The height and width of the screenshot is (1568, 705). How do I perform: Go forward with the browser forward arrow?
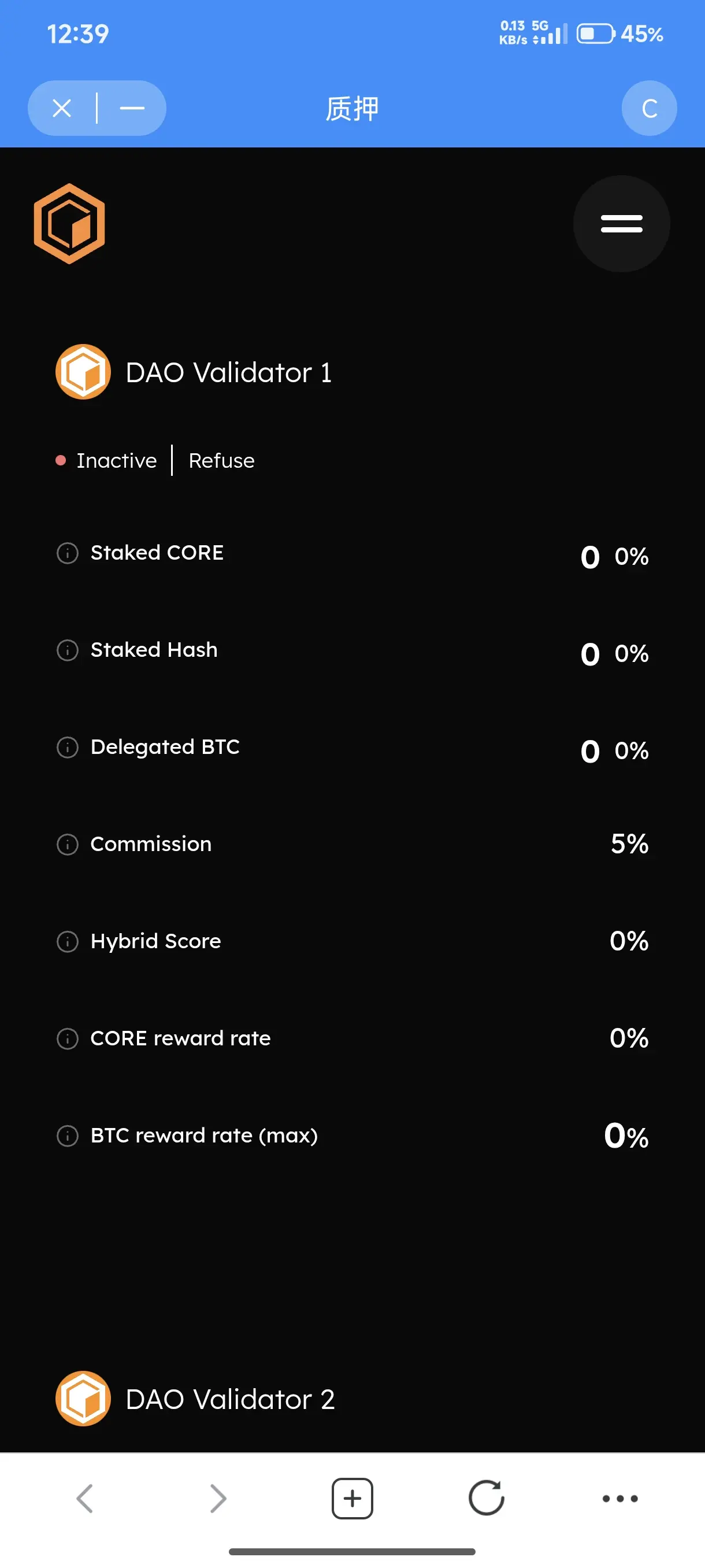coord(218,1498)
